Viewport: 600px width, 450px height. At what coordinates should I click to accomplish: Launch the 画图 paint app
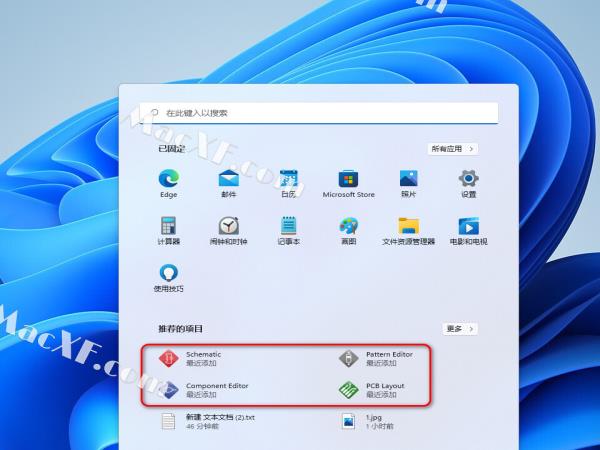coord(348,231)
